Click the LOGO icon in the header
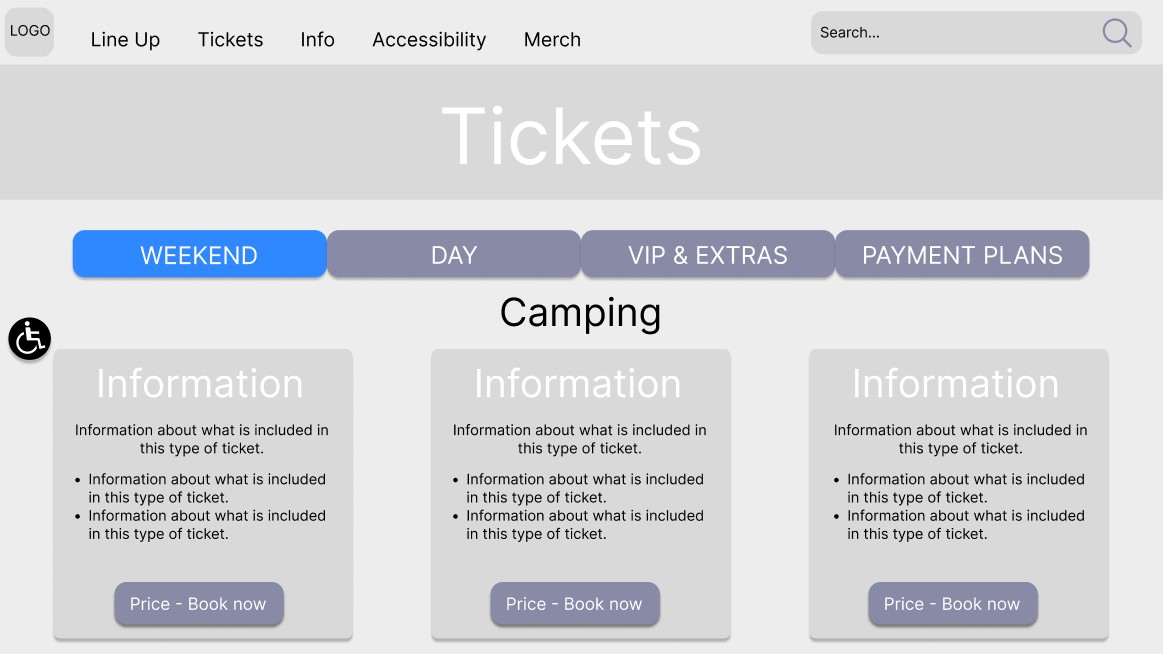 pyautogui.click(x=29, y=31)
